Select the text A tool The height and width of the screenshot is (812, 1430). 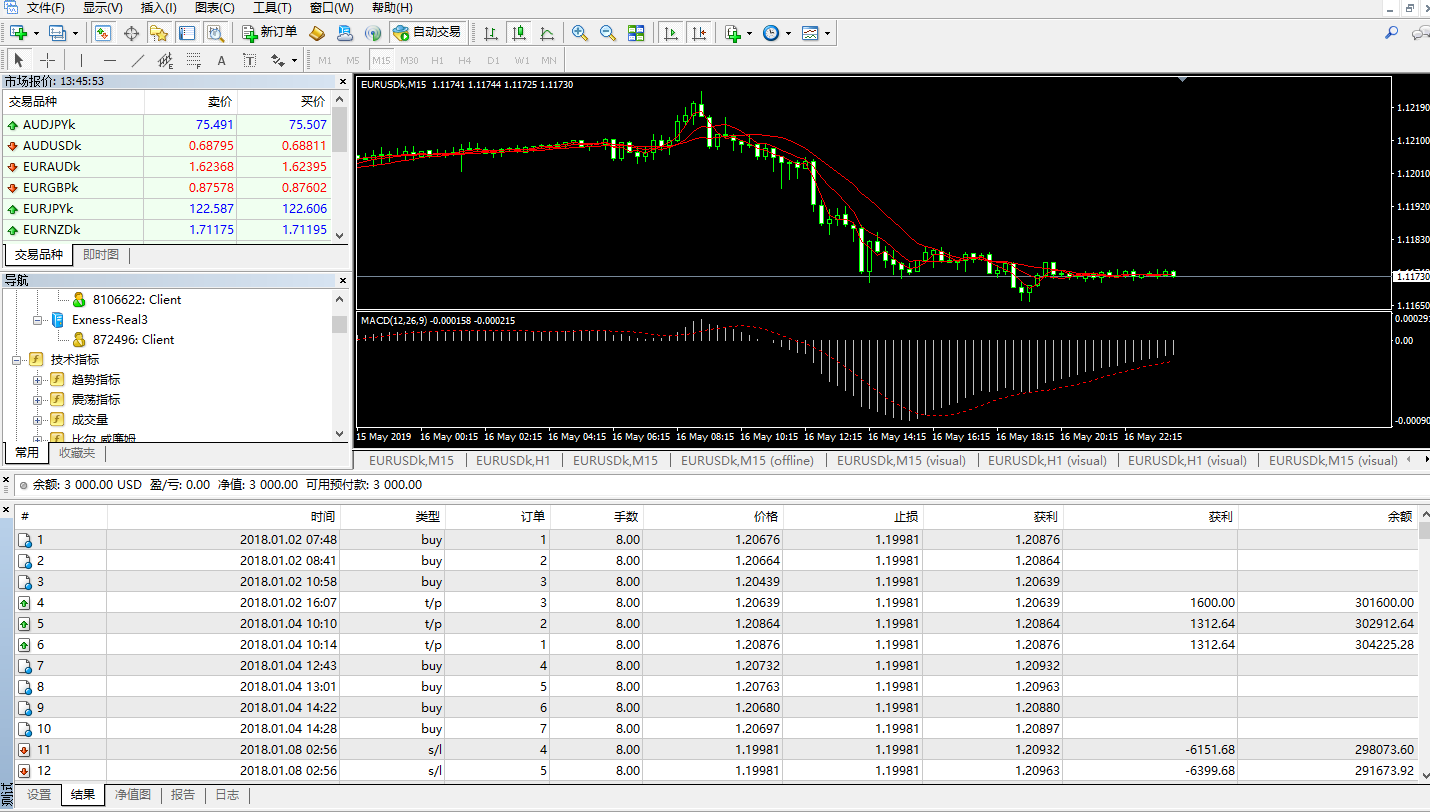(x=222, y=60)
